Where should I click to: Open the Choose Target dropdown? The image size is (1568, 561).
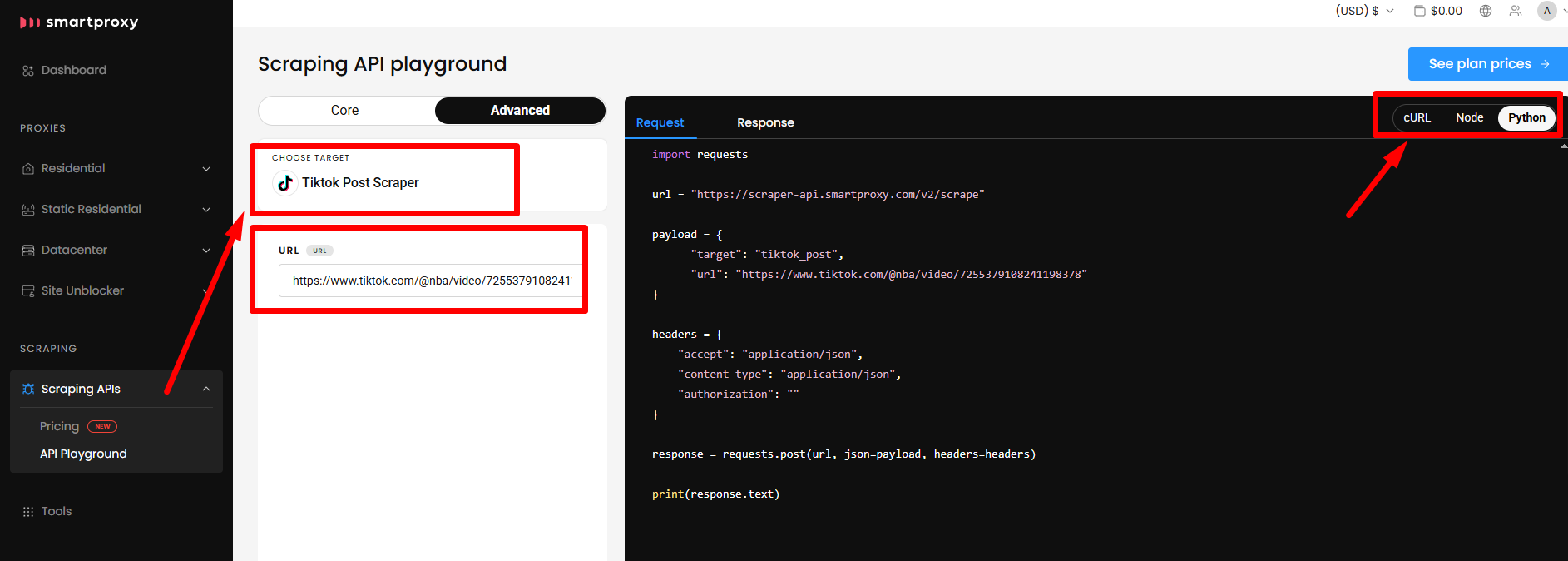(x=433, y=176)
